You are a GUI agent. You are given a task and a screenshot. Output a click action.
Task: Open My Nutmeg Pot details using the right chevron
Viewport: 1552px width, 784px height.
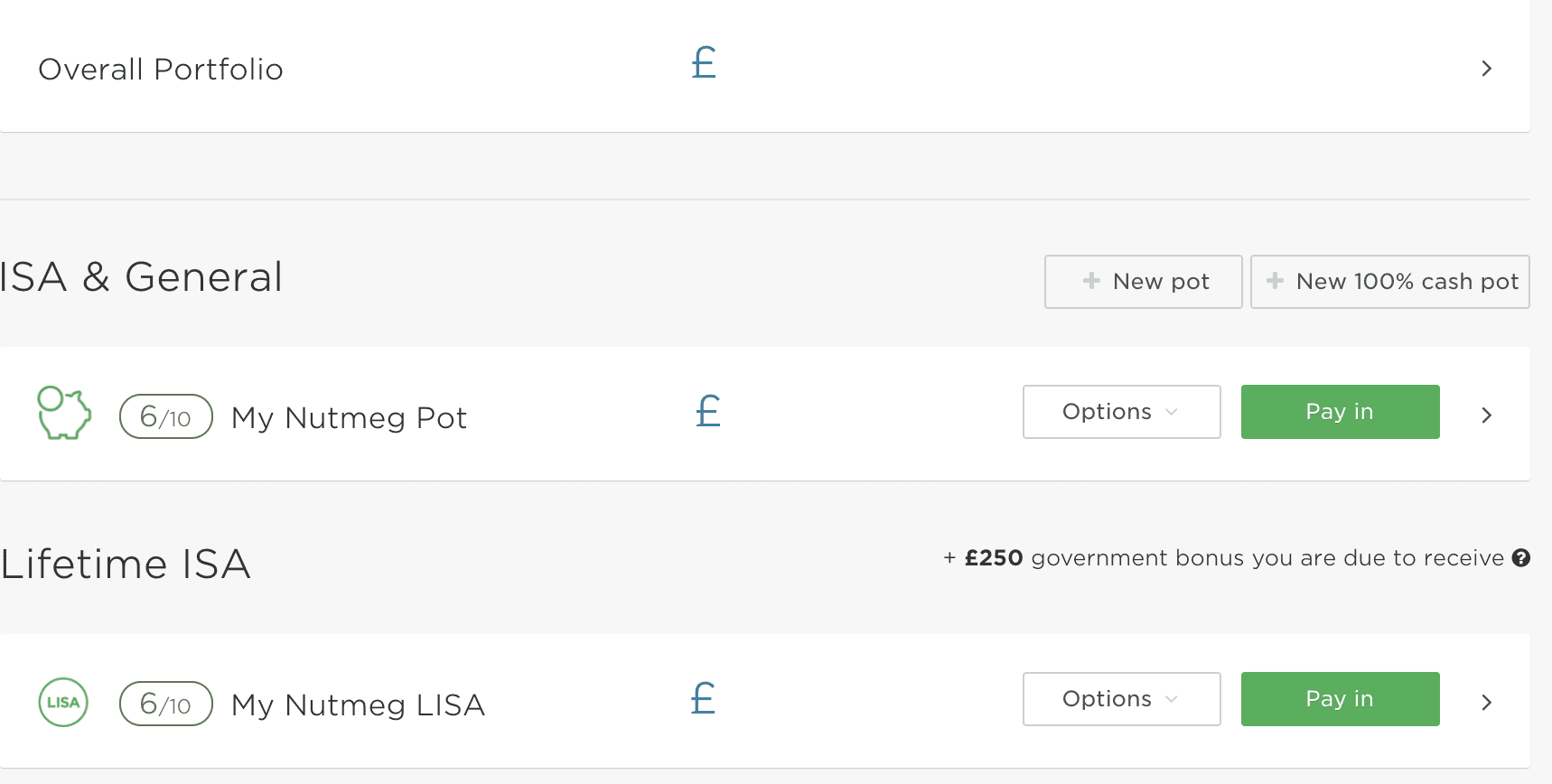point(1486,415)
